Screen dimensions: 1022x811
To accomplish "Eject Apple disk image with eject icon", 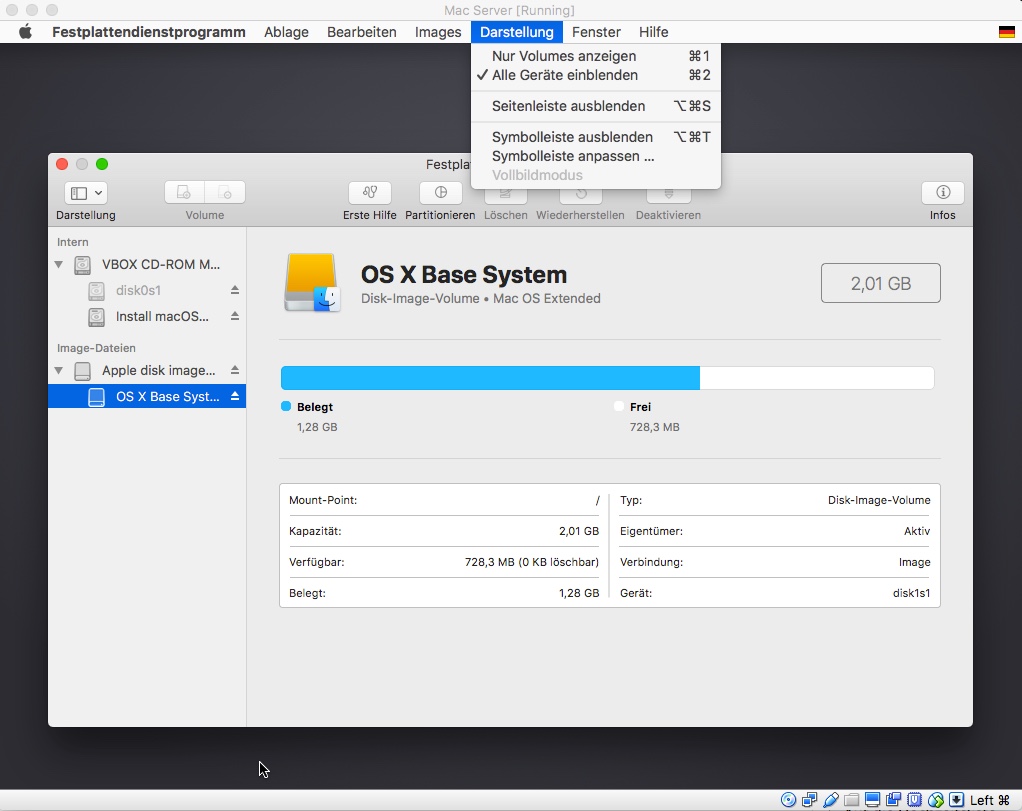I will [x=235, y=370].
